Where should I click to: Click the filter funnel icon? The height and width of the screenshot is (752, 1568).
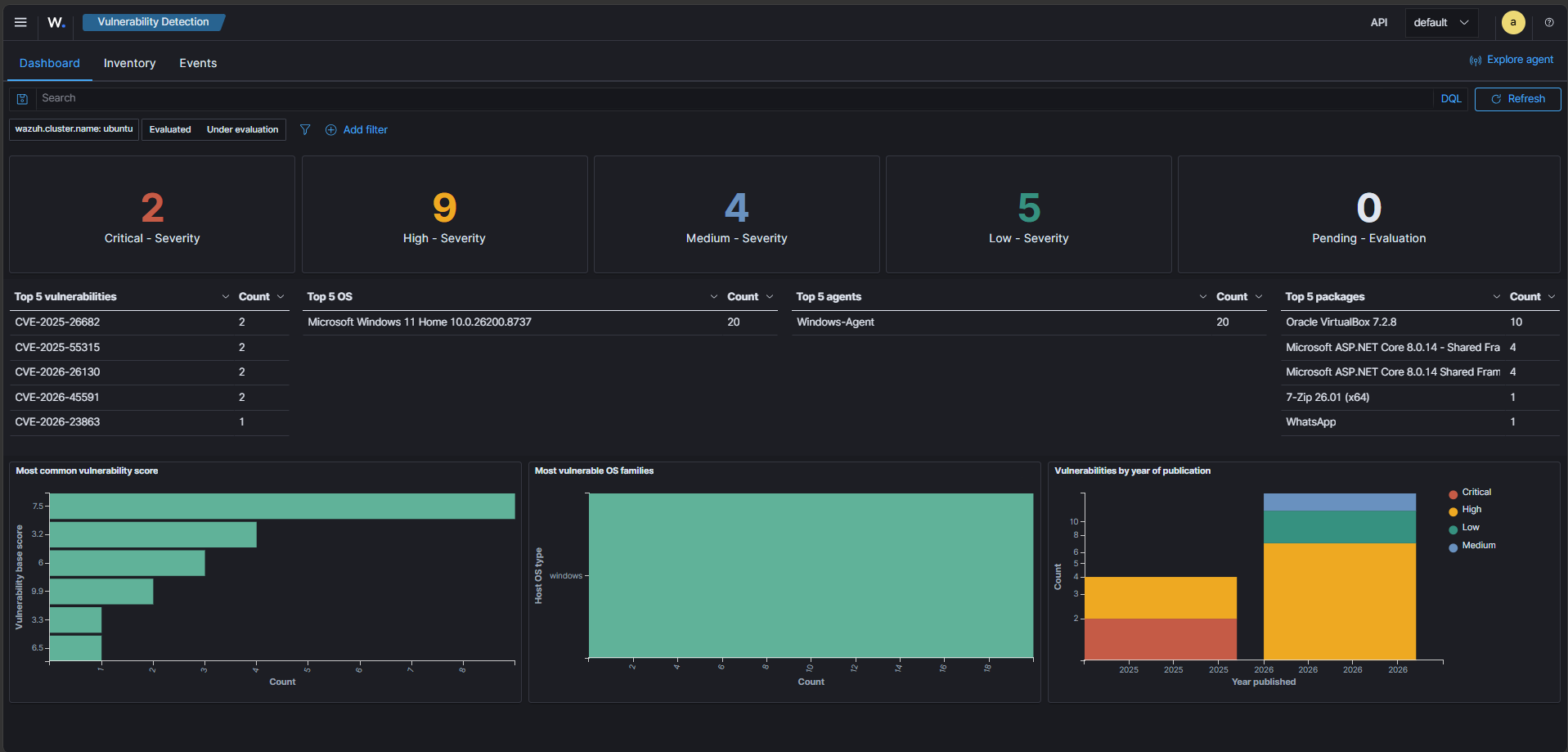pyautogui.click(x=305, y=129)
